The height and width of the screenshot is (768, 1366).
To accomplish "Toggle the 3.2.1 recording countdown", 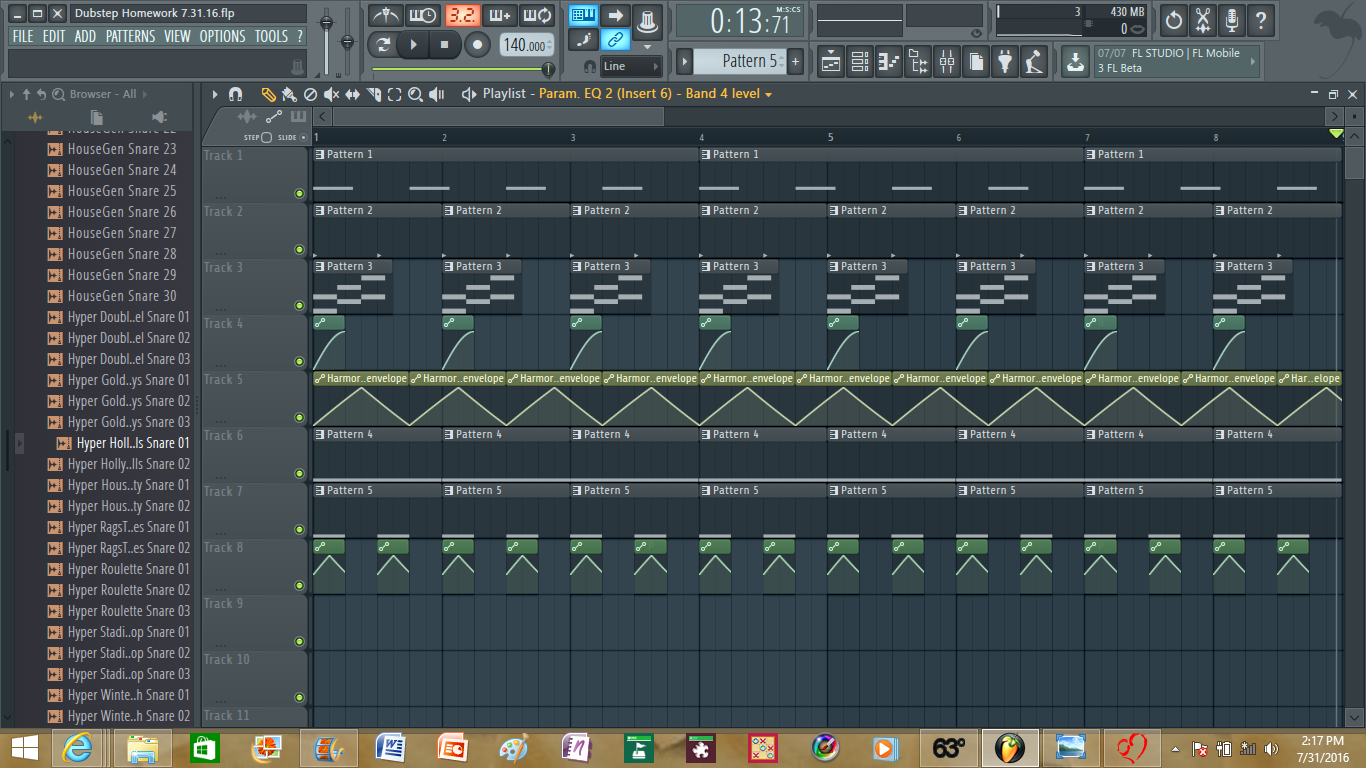I will pyautogui.click(x=462, y=16).
